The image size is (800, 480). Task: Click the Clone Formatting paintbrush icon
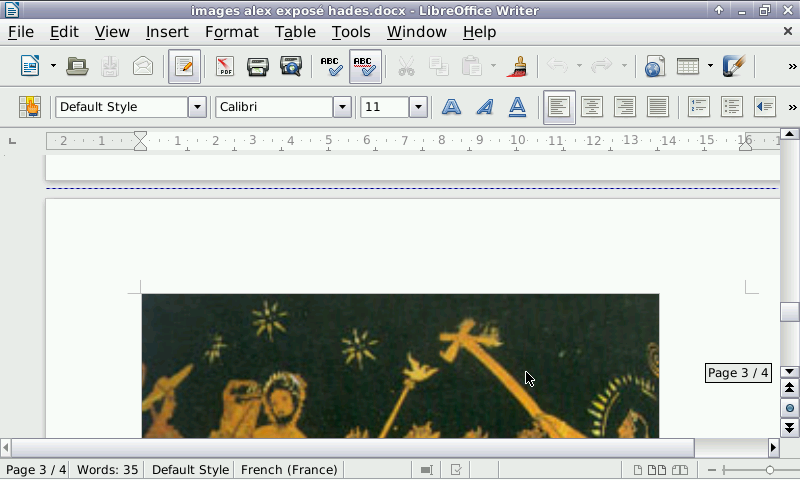518,67
